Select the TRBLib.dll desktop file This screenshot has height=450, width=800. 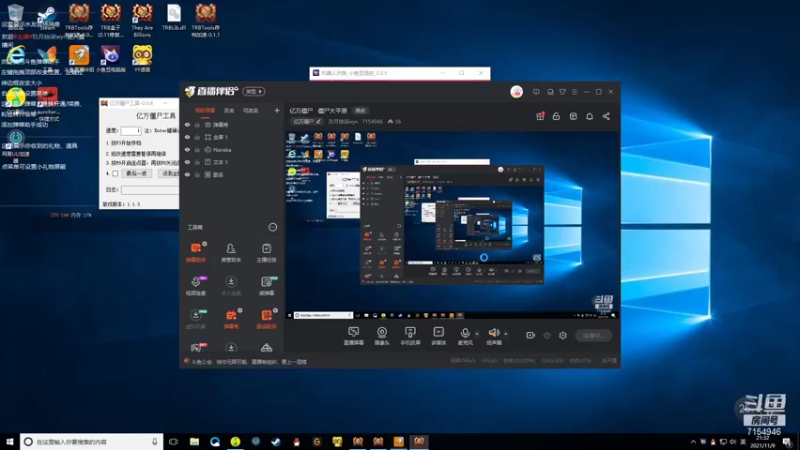click(173, 17)
